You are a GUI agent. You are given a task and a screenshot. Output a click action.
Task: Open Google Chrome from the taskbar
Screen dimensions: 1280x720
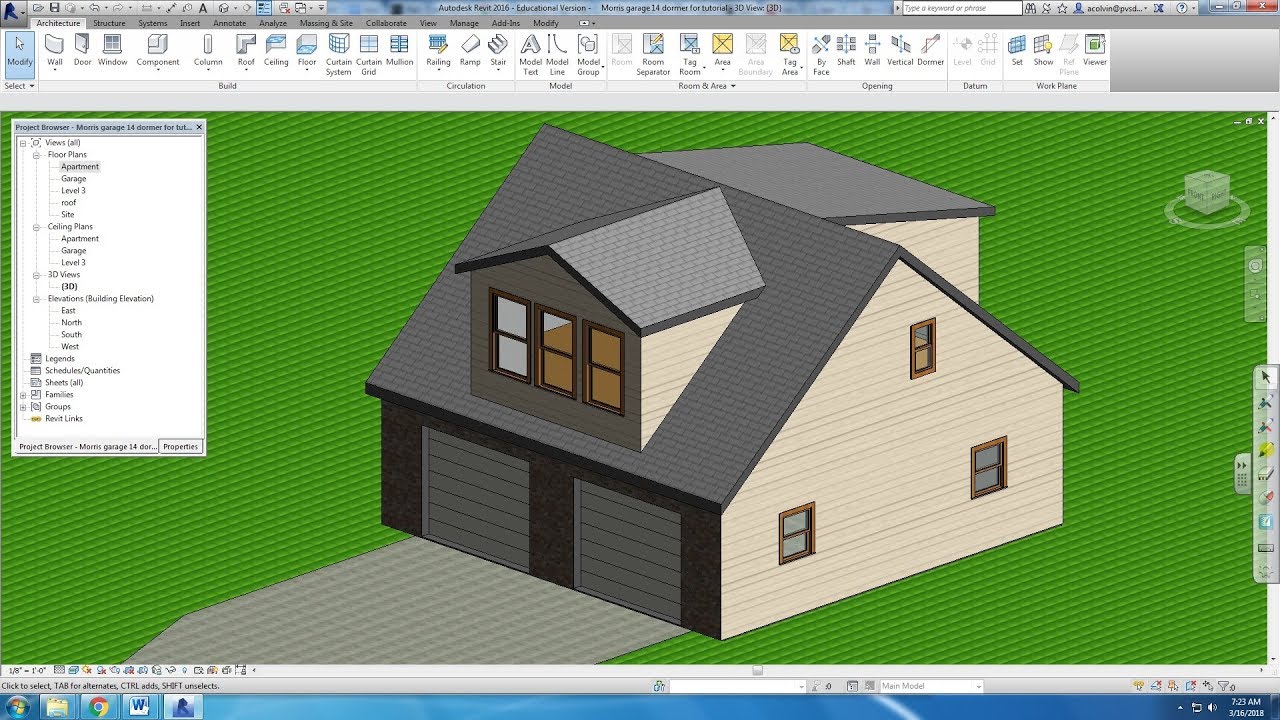[98, 708]
